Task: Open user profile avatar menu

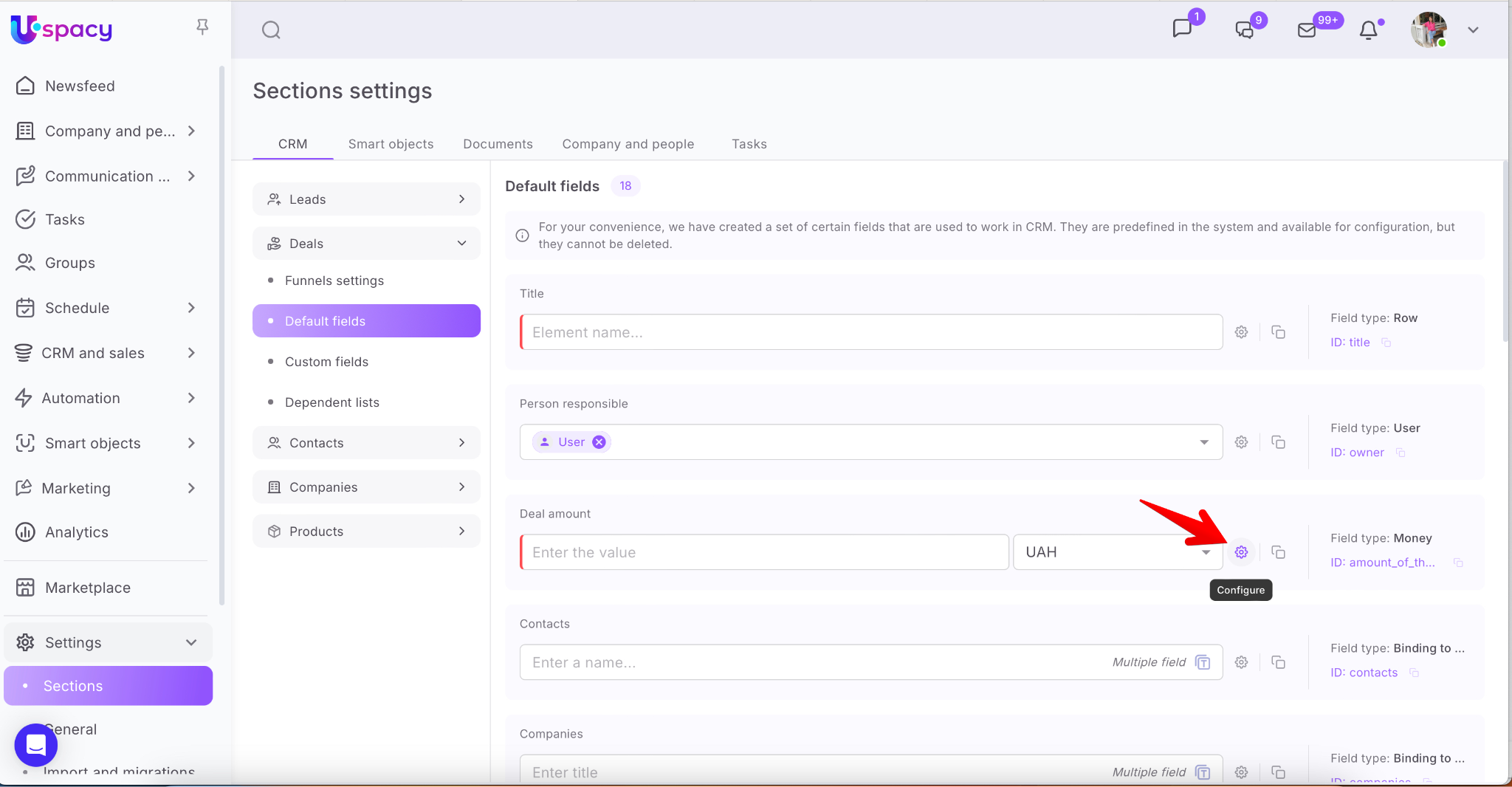Action: pos(1429,30)
